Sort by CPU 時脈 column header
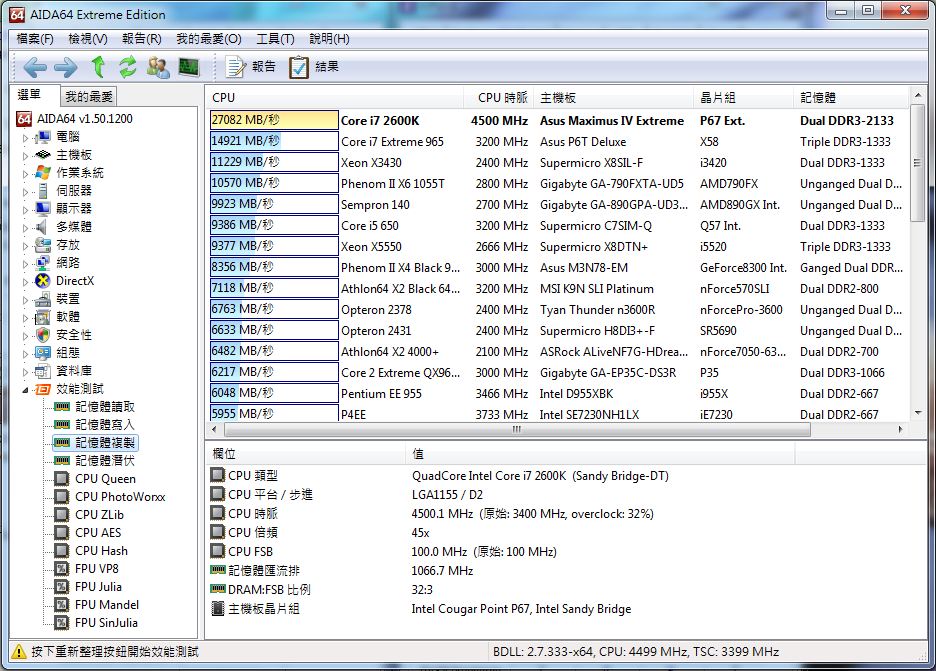Viewport: 936px width, 671px height. [x=498, y=98]
